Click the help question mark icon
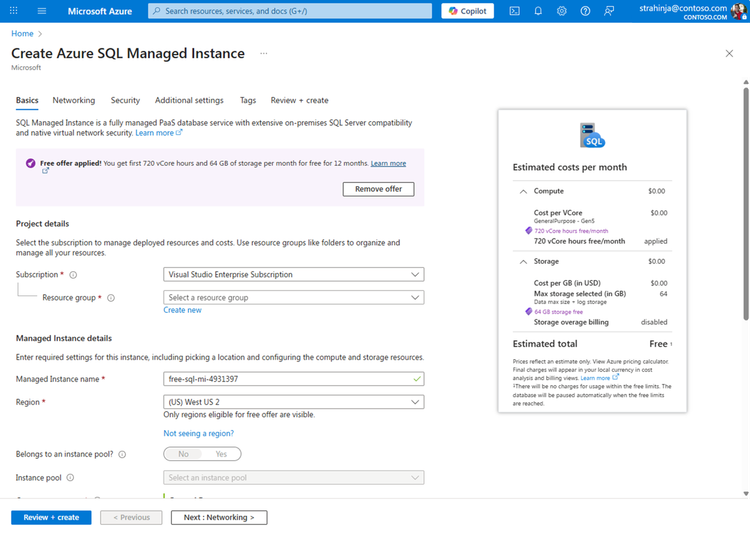The width and height of the screenshot is (750, 535). 586,11
